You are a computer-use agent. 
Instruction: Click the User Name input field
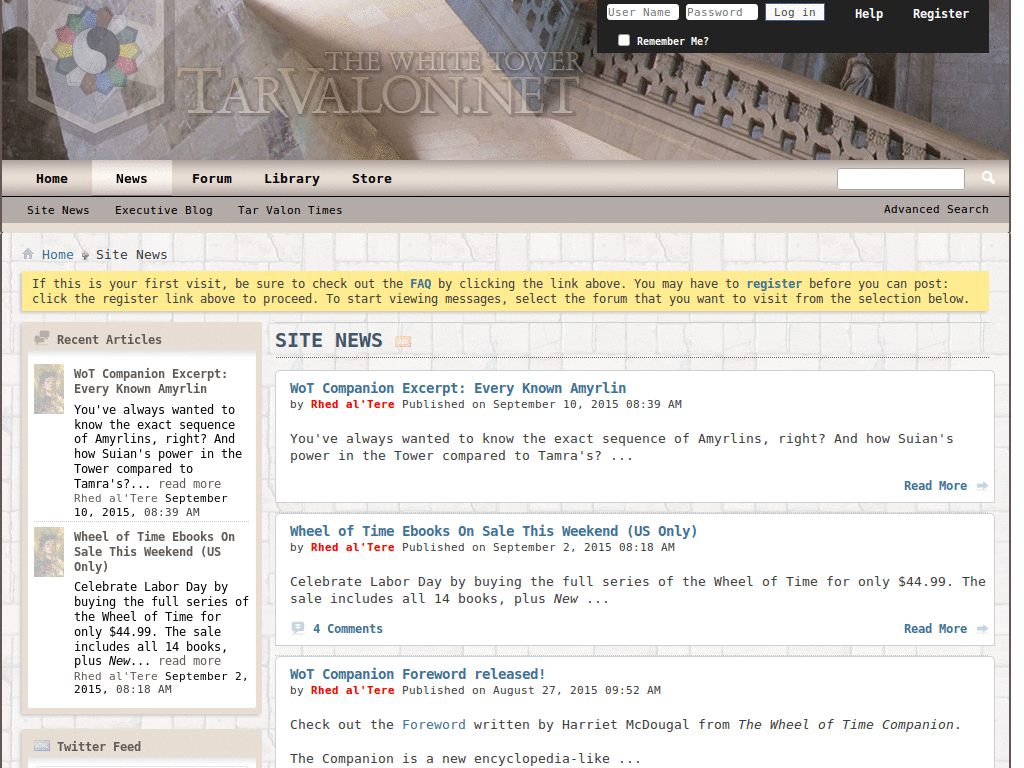point(642,12)
